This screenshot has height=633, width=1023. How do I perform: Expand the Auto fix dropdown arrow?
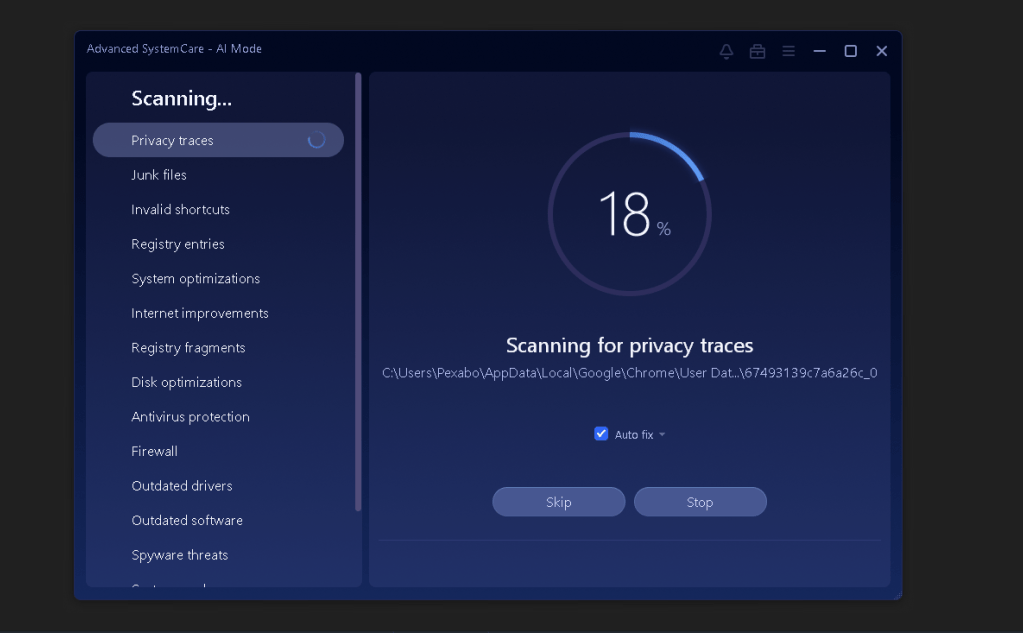click(x=662, y=435)
